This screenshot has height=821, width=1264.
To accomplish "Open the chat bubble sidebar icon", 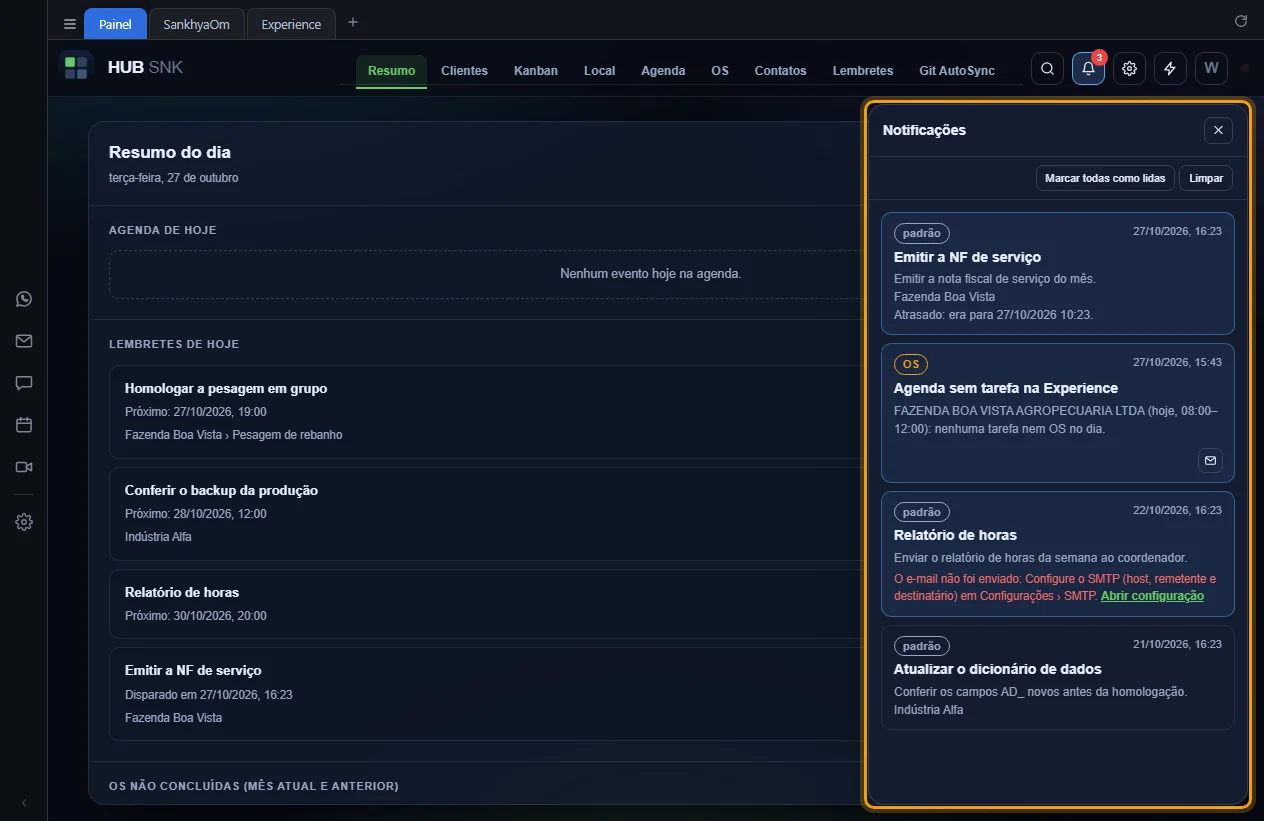I will click(24, 383).
